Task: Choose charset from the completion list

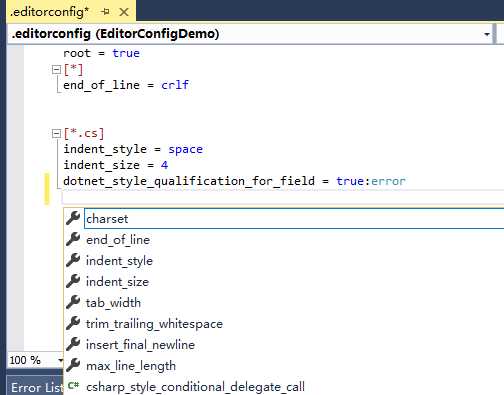Action: 294,219
